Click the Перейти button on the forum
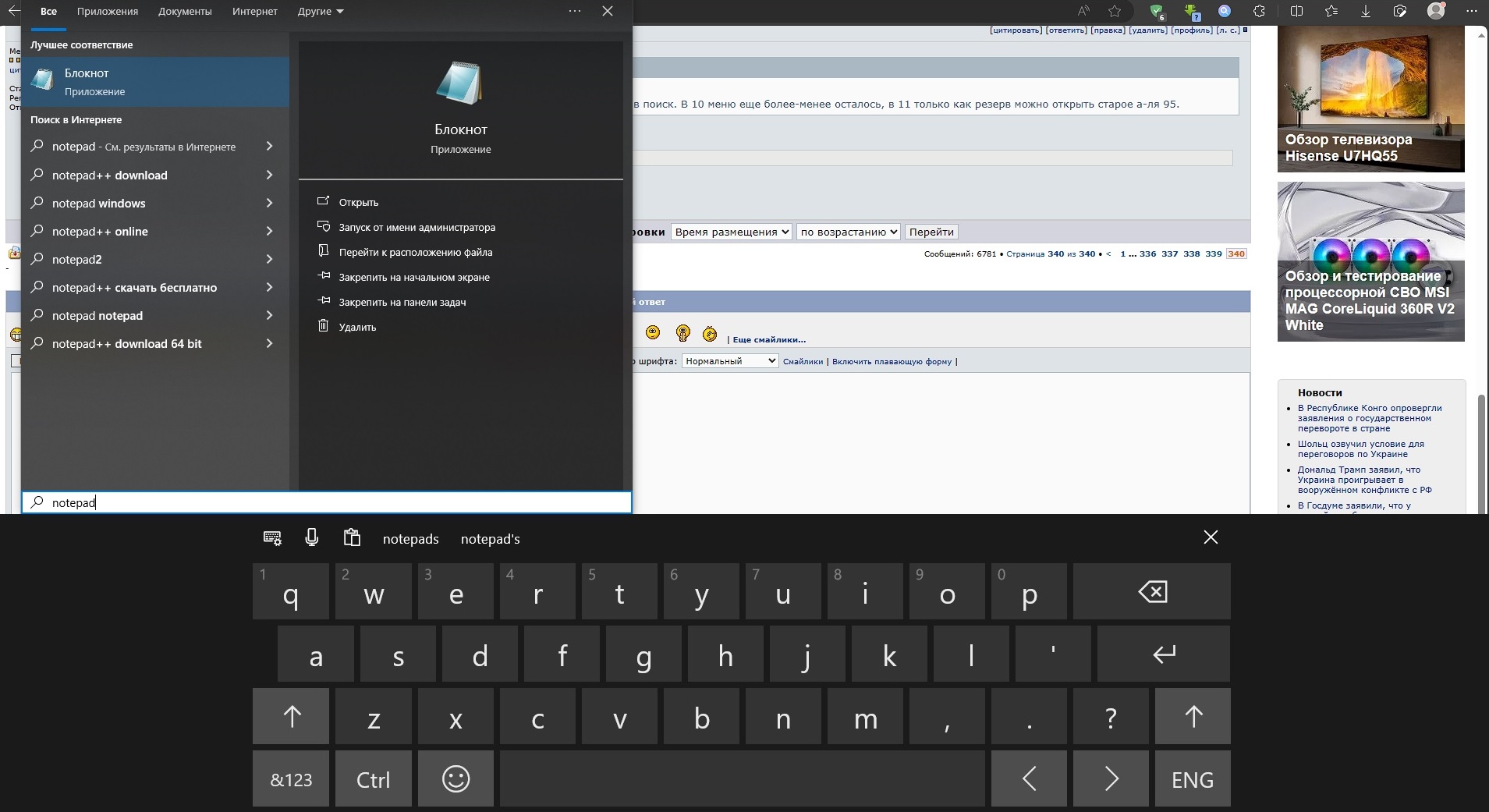Image resolution: width=1489 pixels, height=812 pixels. pyautogui.click(x=931, y=232)
